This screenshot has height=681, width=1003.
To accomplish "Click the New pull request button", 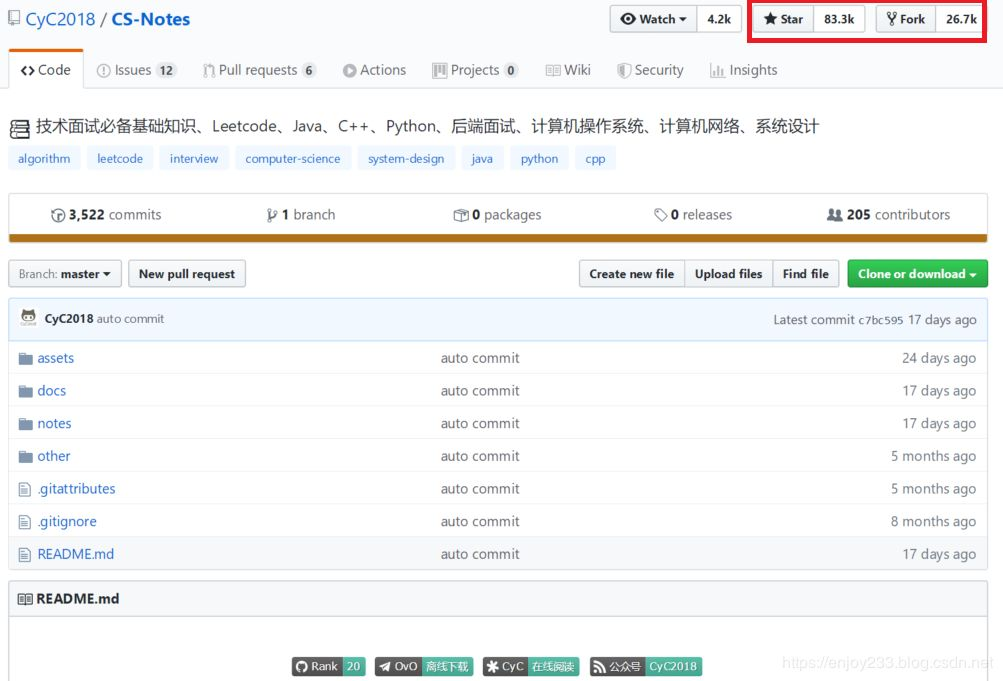I will click(x=187, y=274).
